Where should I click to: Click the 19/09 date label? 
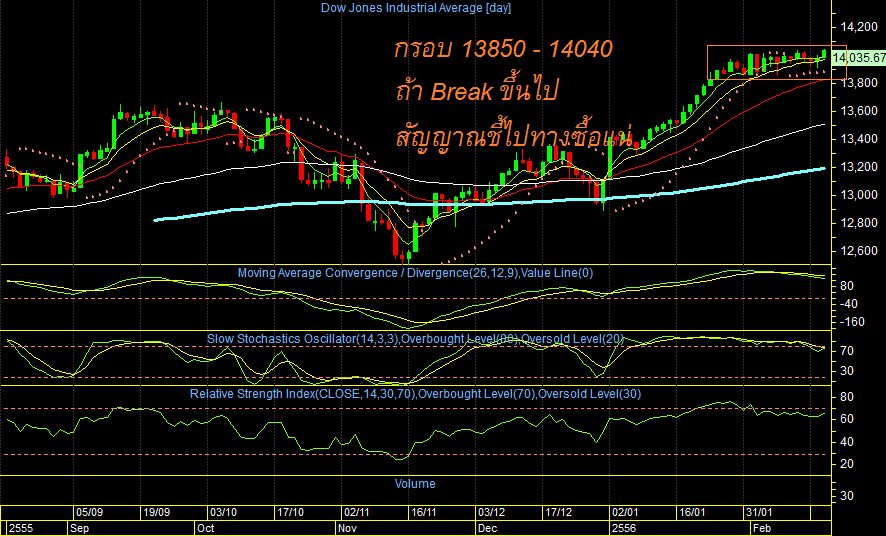157,513
